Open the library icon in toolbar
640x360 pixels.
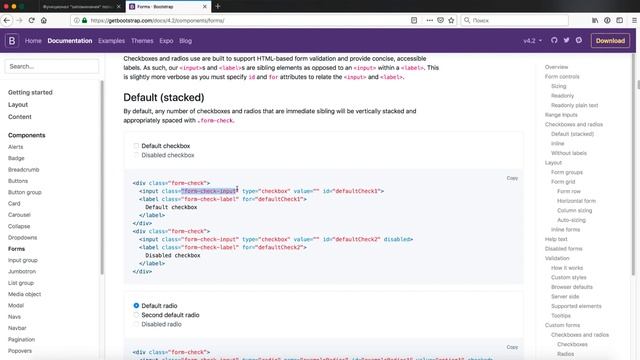coord(595,20)
